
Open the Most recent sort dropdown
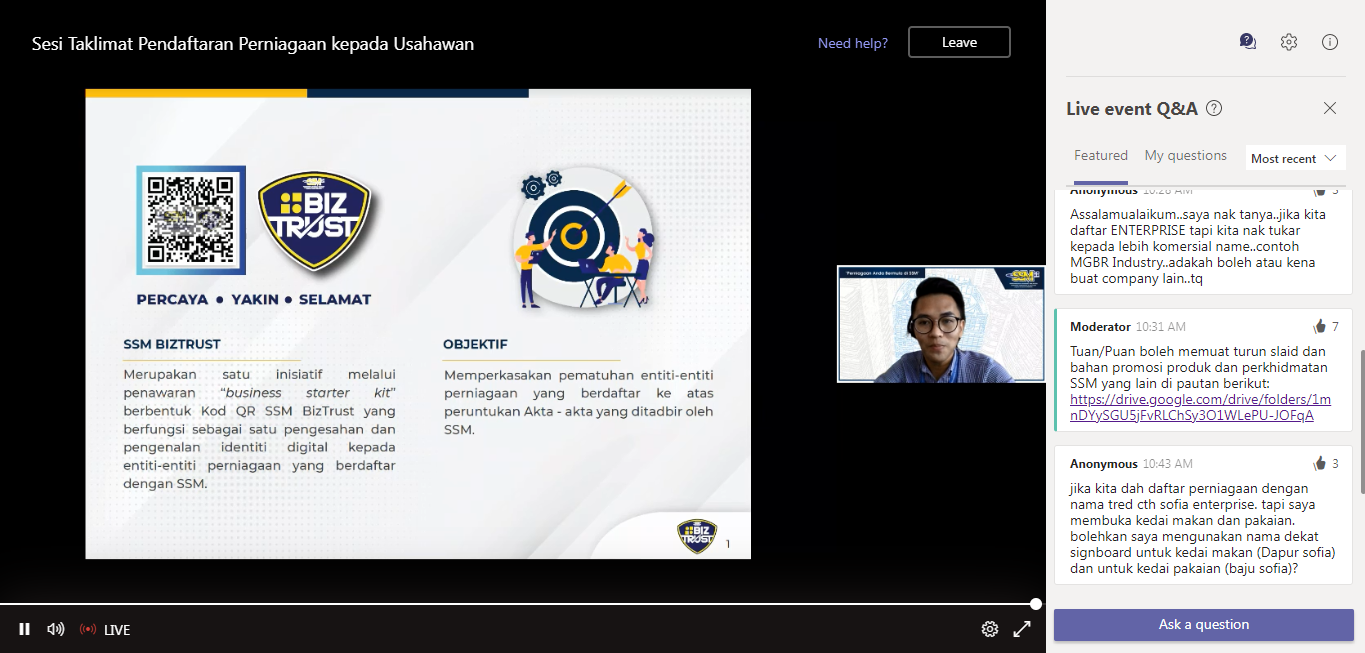1294,158
